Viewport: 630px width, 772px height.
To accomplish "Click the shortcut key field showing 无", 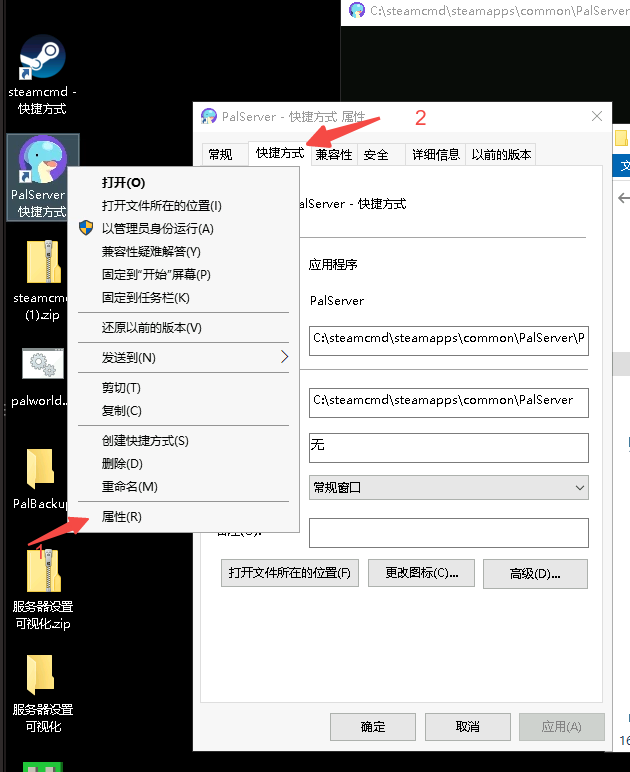I will point(448,448).
